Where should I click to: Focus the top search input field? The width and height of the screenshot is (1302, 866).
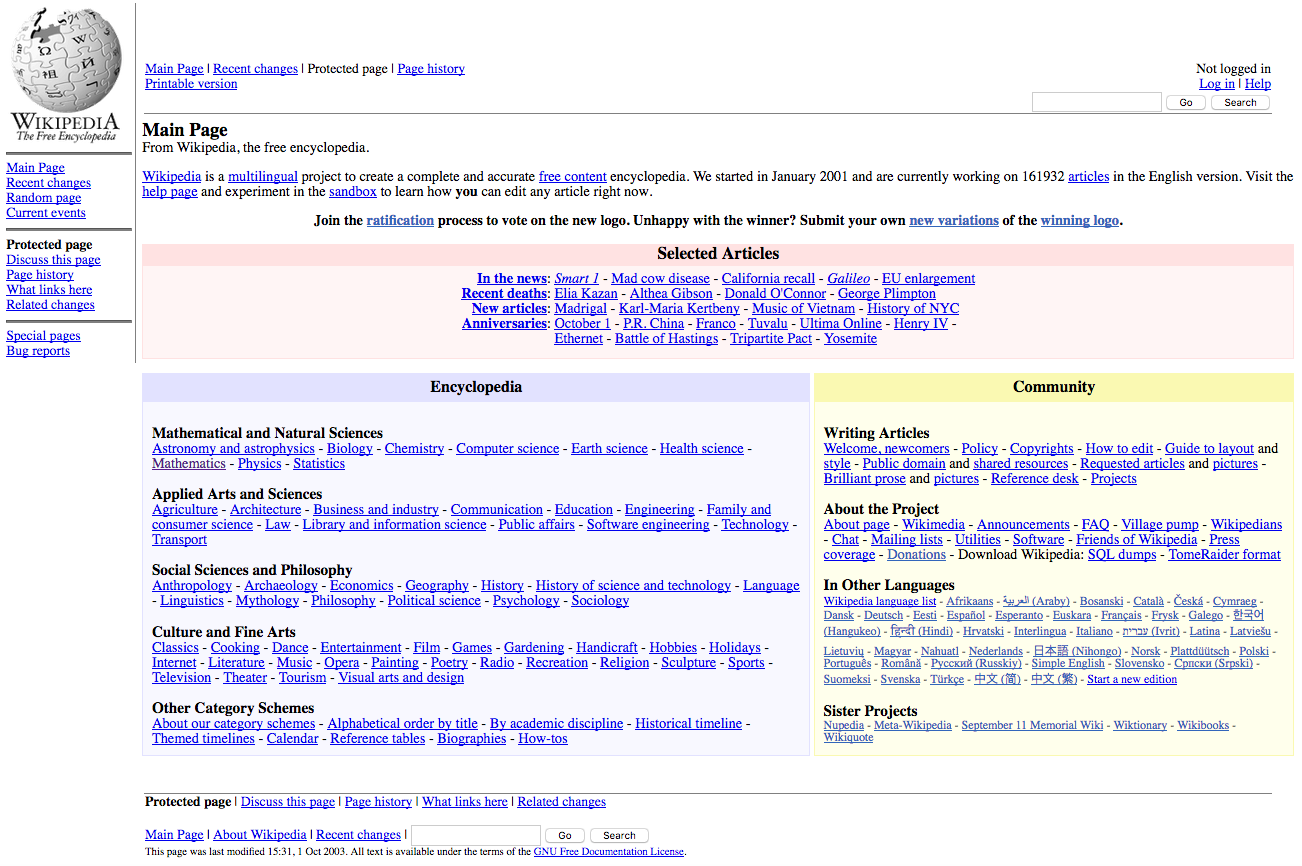[x=1096, y=103]
